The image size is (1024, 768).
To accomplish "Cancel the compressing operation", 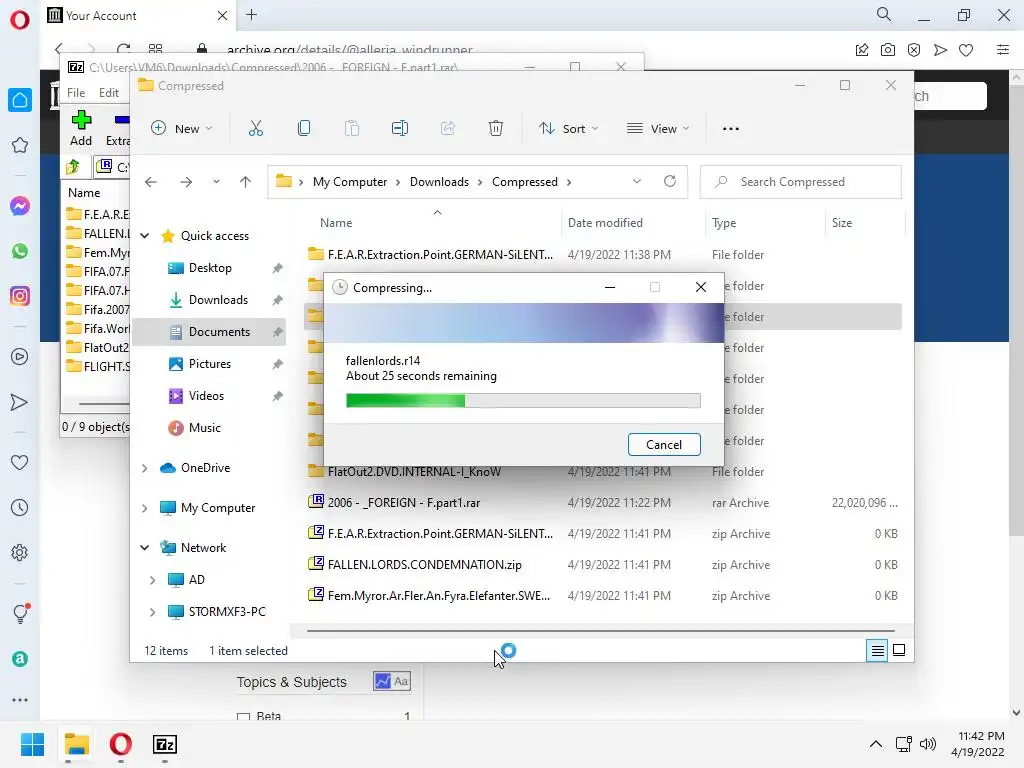I will [664, 445].
